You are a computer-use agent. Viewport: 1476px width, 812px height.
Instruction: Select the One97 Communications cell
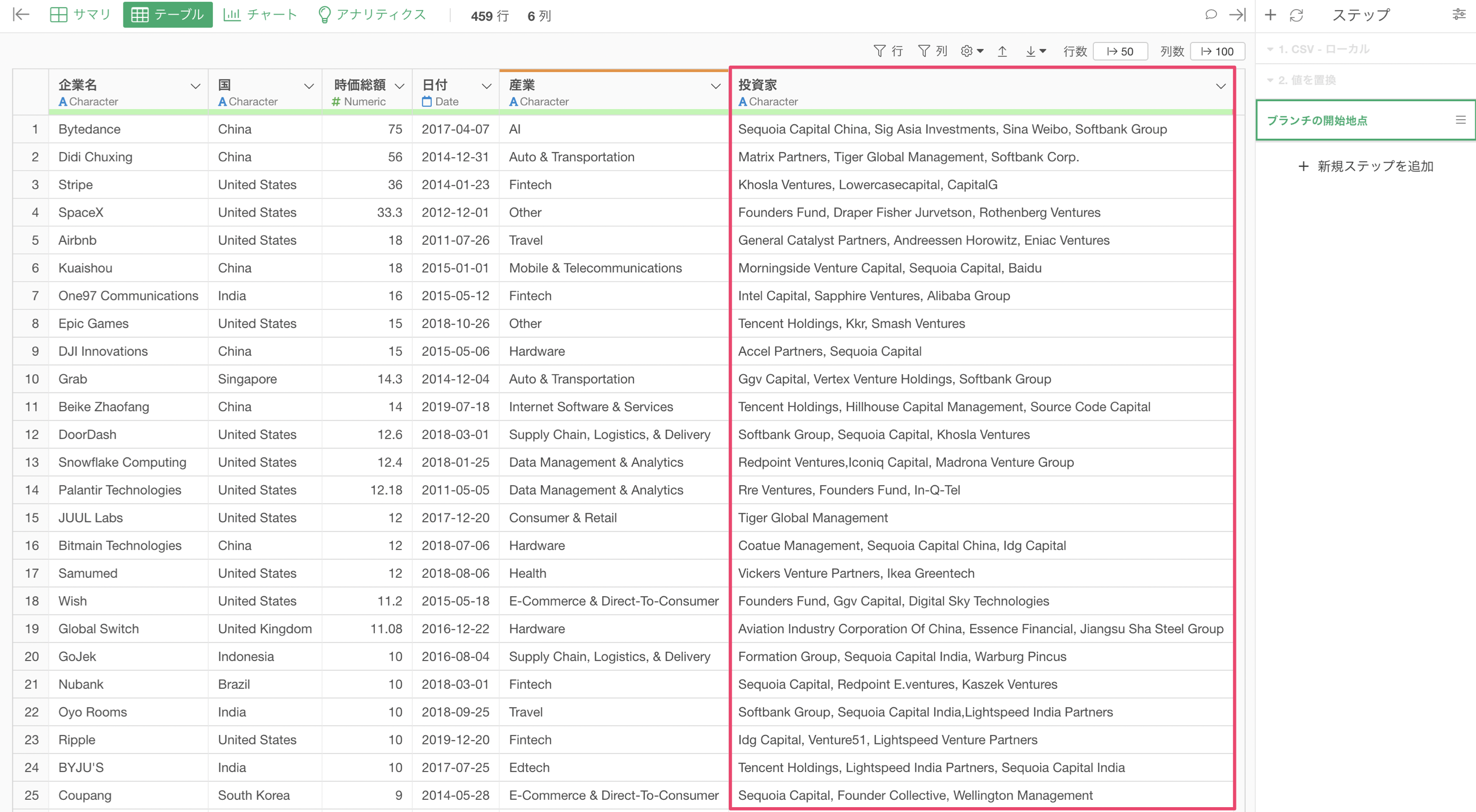[129, 295]
